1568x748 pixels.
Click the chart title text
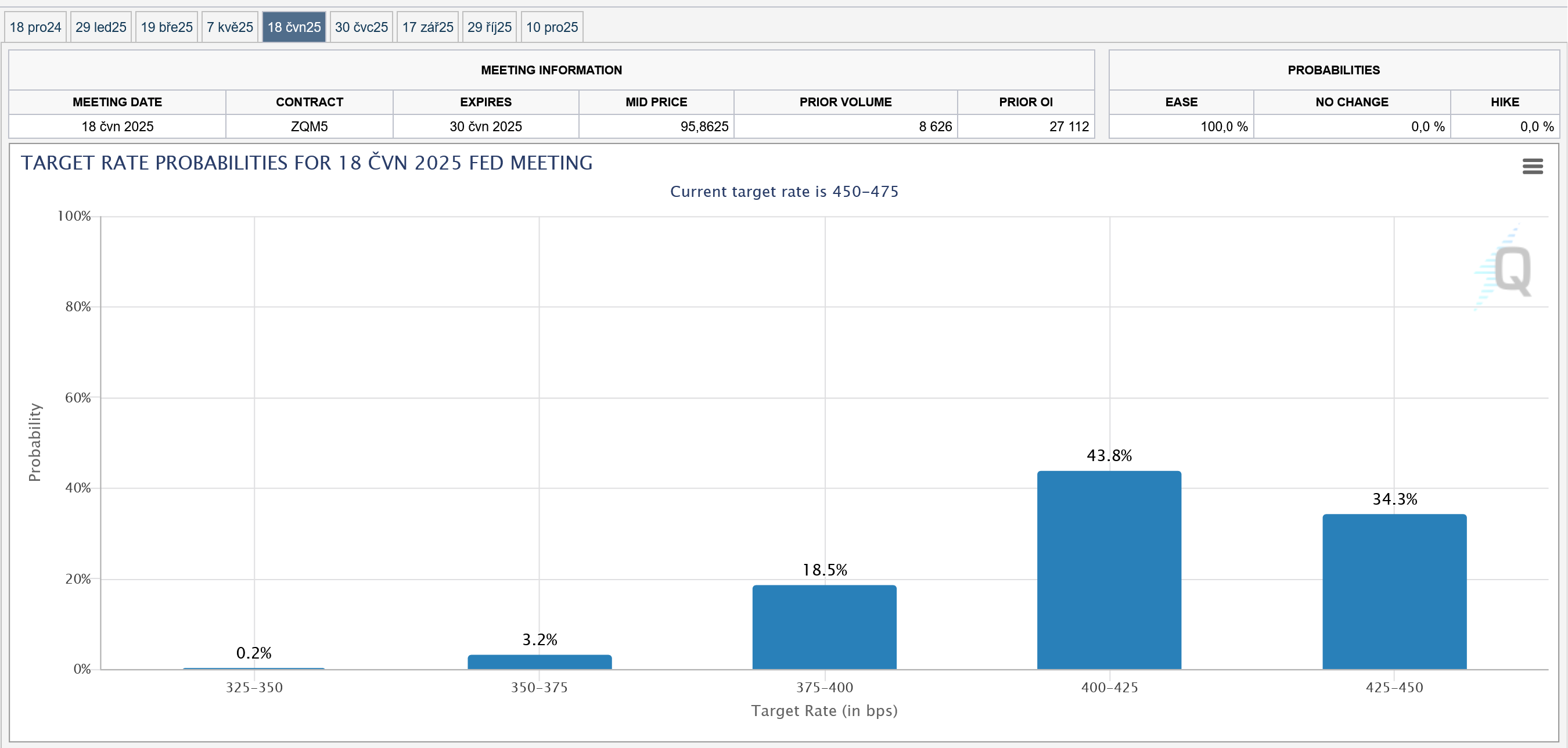pyautogui.click(x=307, y=163)
